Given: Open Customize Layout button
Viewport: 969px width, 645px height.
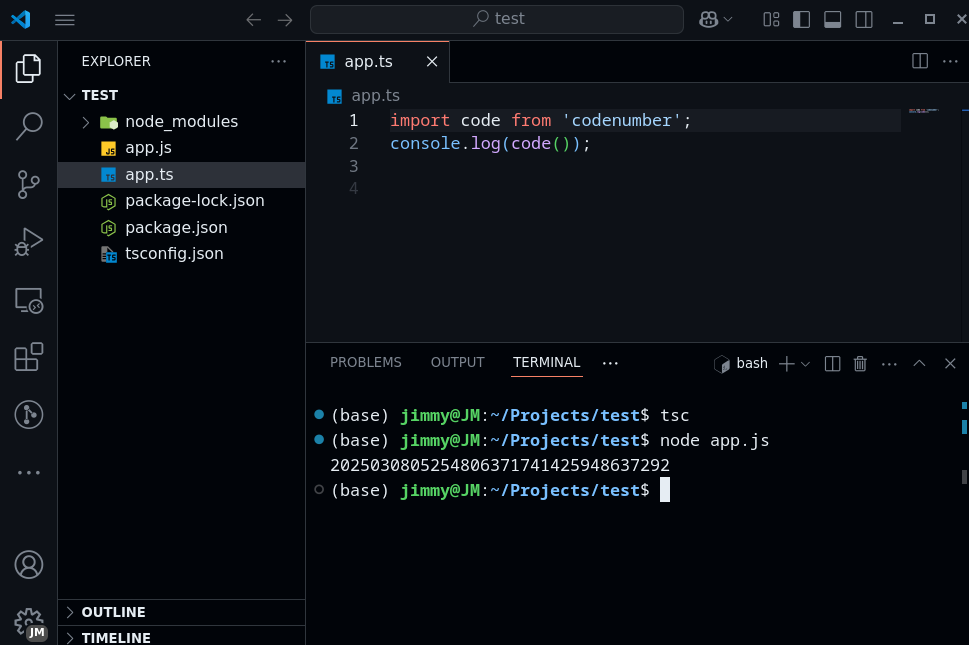Looking at the screenshot, I should pos(771,20).
